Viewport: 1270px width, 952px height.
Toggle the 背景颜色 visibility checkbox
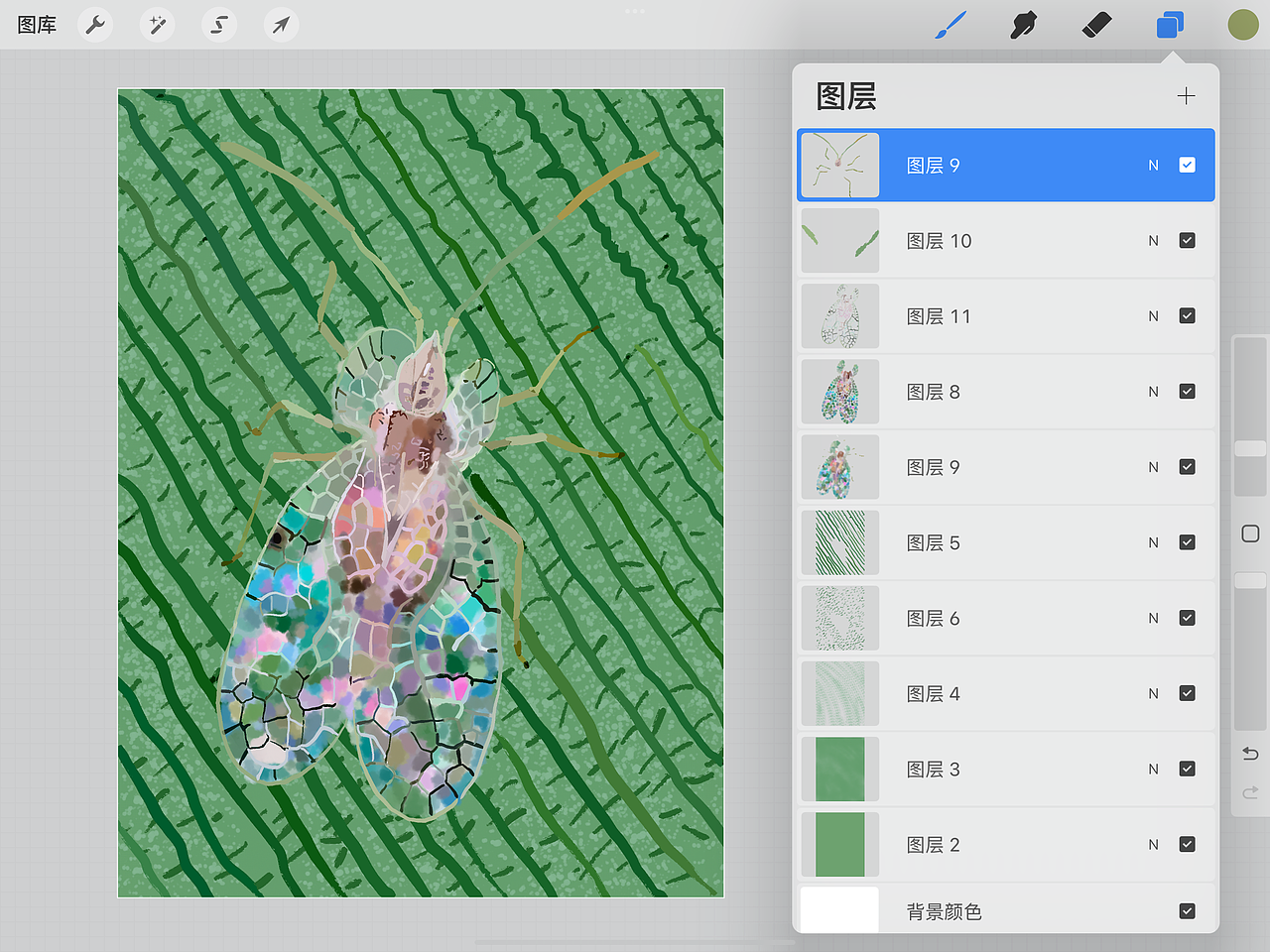tap(1187, 910)
